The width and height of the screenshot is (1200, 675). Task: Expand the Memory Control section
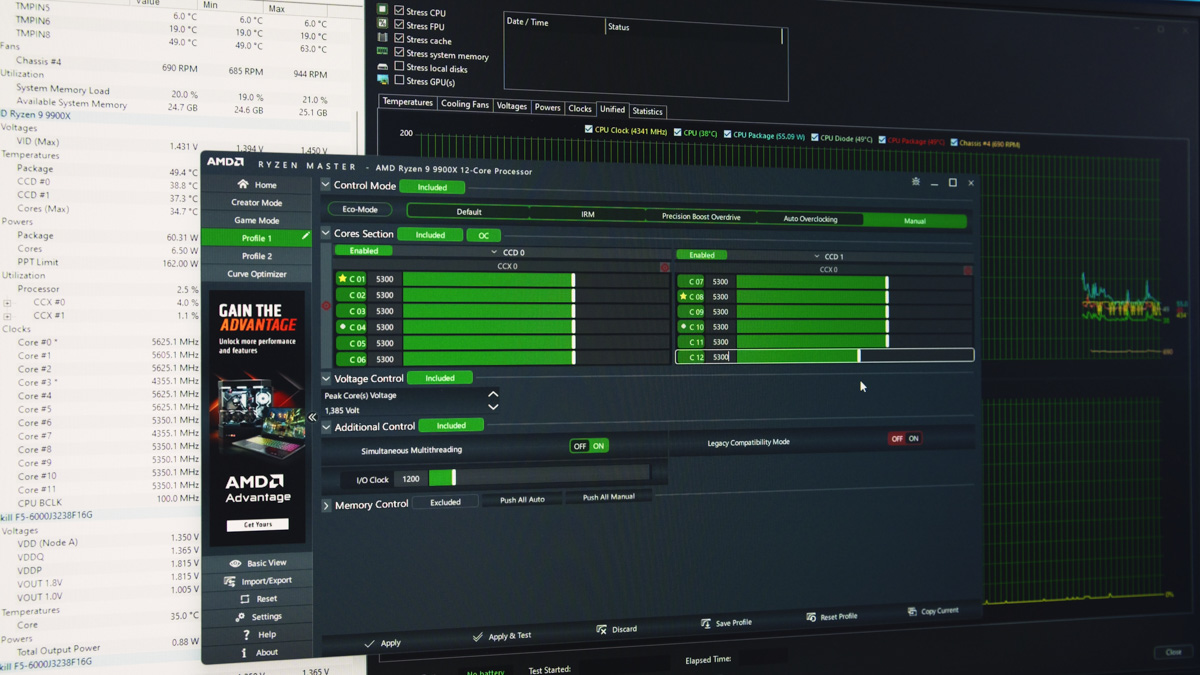pyautogui.click(x=325, y=505)
